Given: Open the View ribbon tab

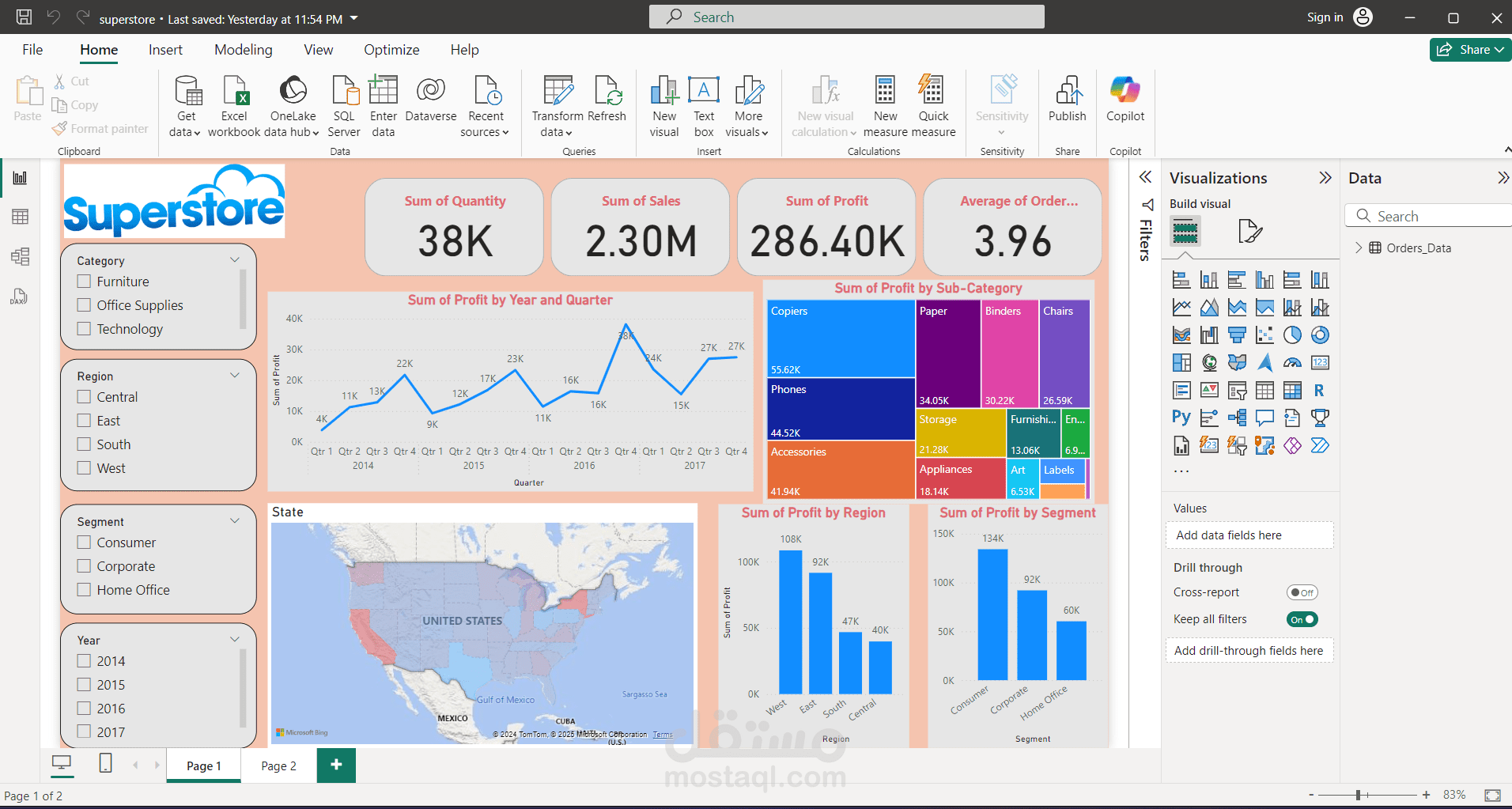Looking at the screenshot, I should click(x=318, y=50).
